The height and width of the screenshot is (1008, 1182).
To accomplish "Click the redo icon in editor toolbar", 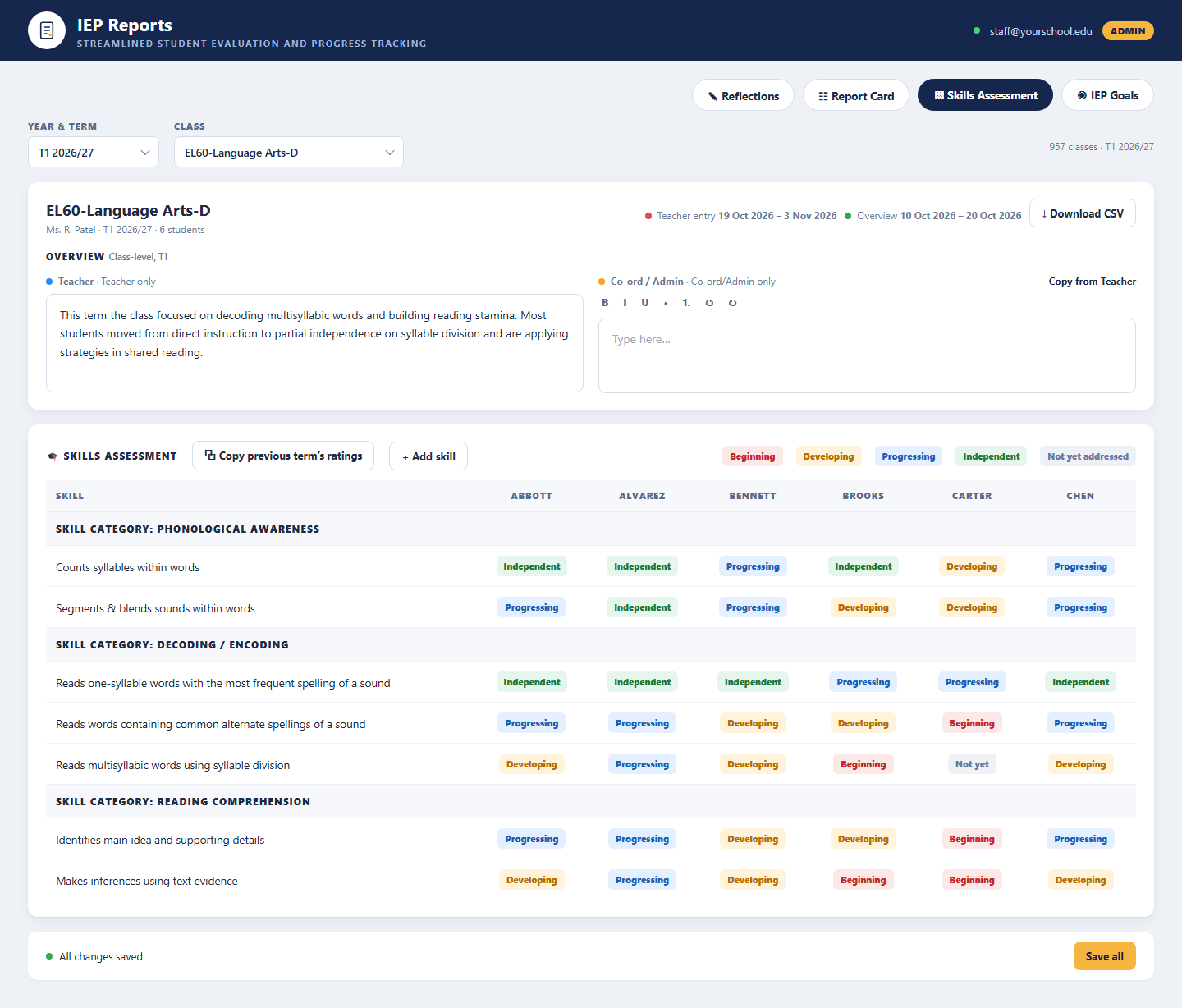I will click(x=732, y=303).
